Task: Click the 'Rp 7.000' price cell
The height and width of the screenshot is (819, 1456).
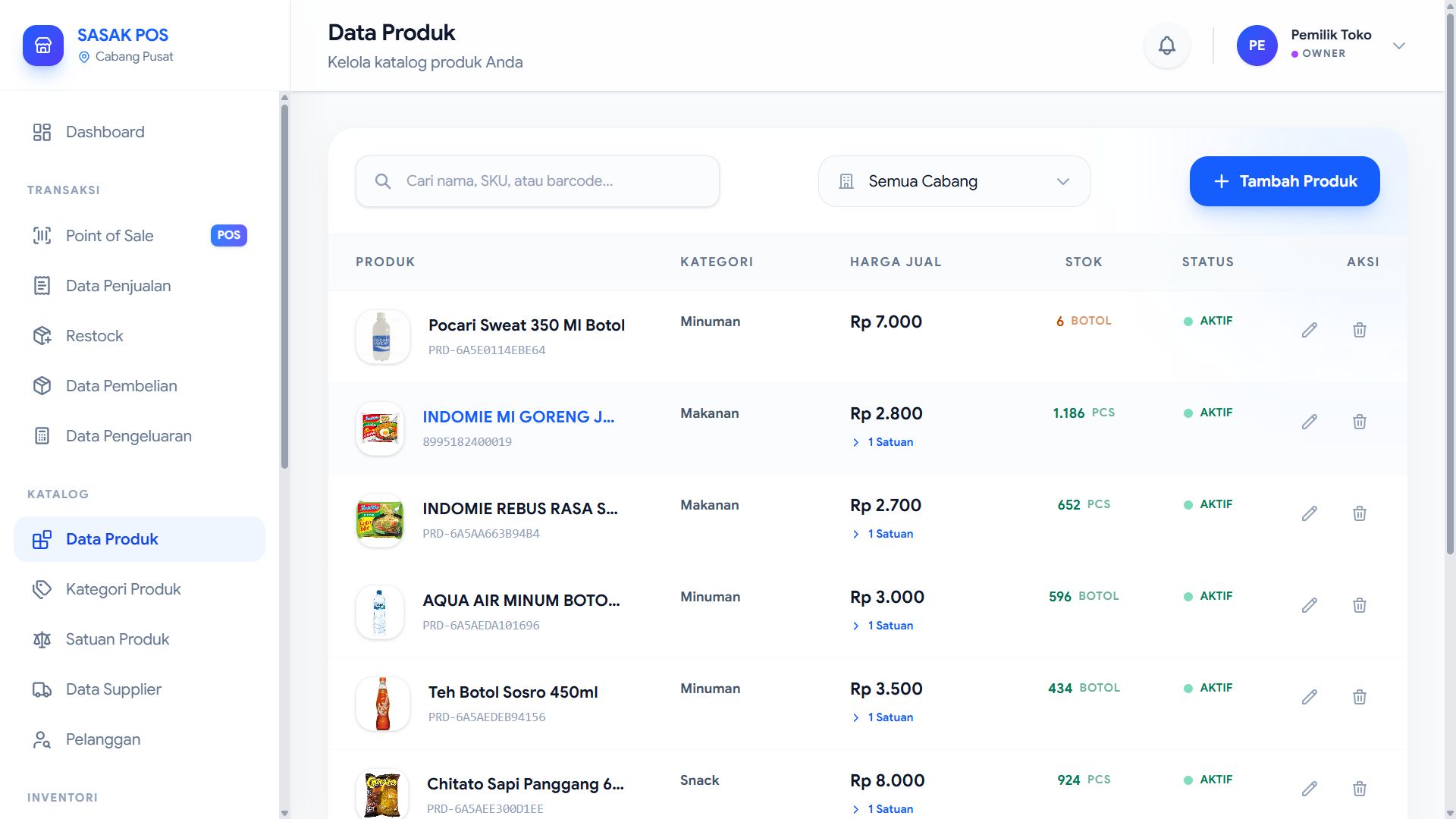Action: [x=886, y=322]
